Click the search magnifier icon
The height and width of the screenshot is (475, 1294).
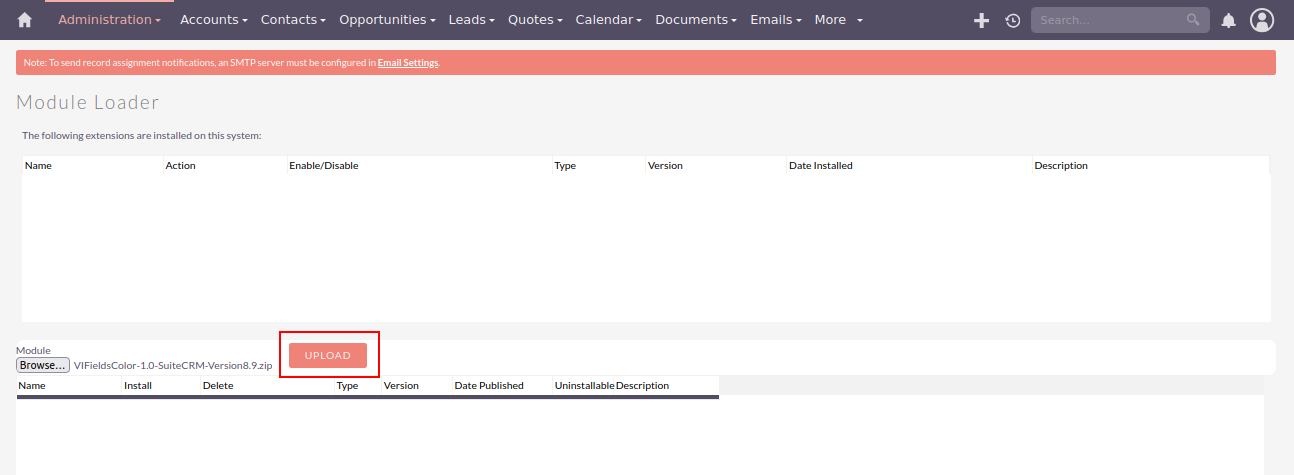click(1193, 20)
